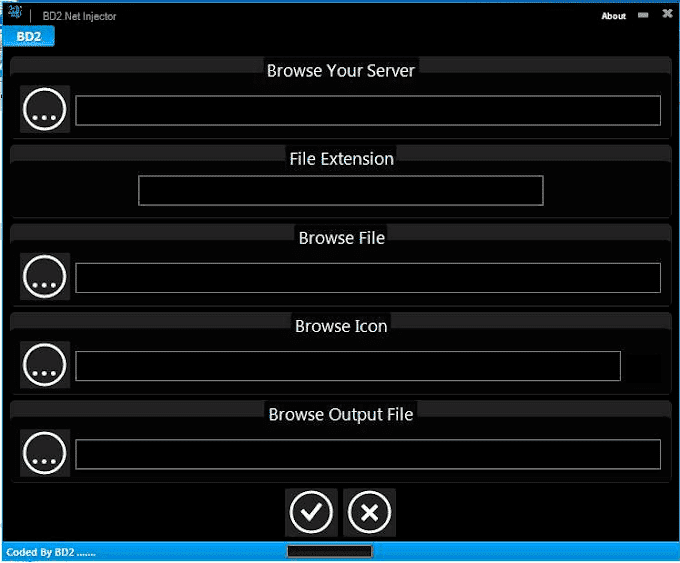Click the 'Browse Output File' heading
Screen dimensions: 680x563
[x=341, y=414]
